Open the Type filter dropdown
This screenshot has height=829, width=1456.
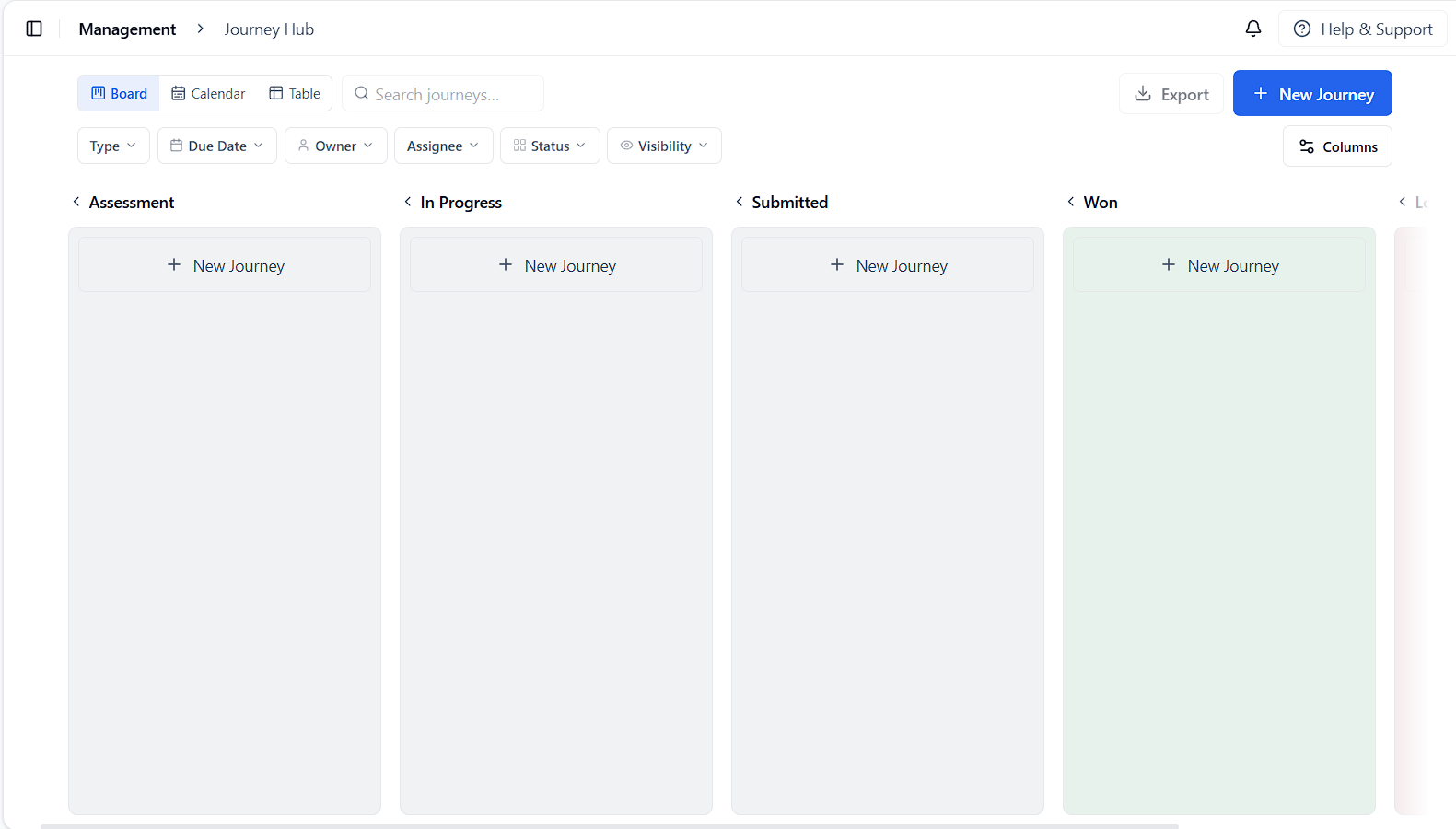click(113, 146)
